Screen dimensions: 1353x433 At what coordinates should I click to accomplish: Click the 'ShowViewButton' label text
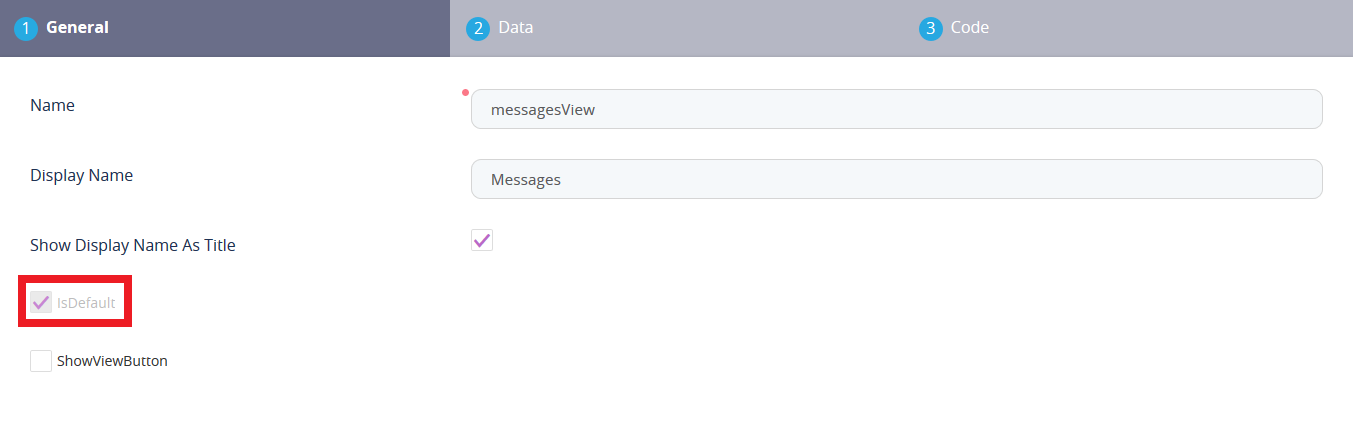point(112,361)
